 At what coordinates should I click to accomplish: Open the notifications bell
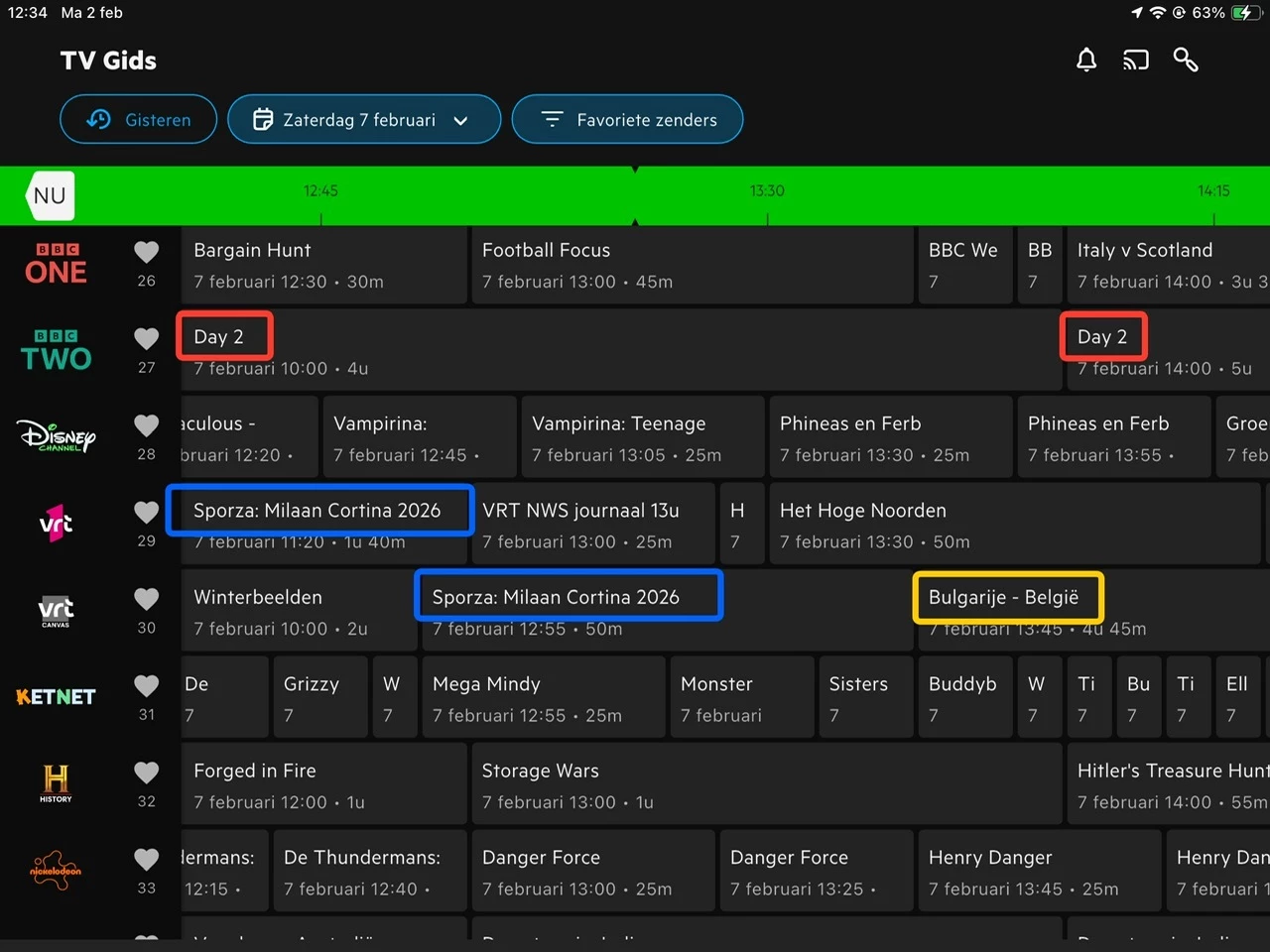[1086, 60]
